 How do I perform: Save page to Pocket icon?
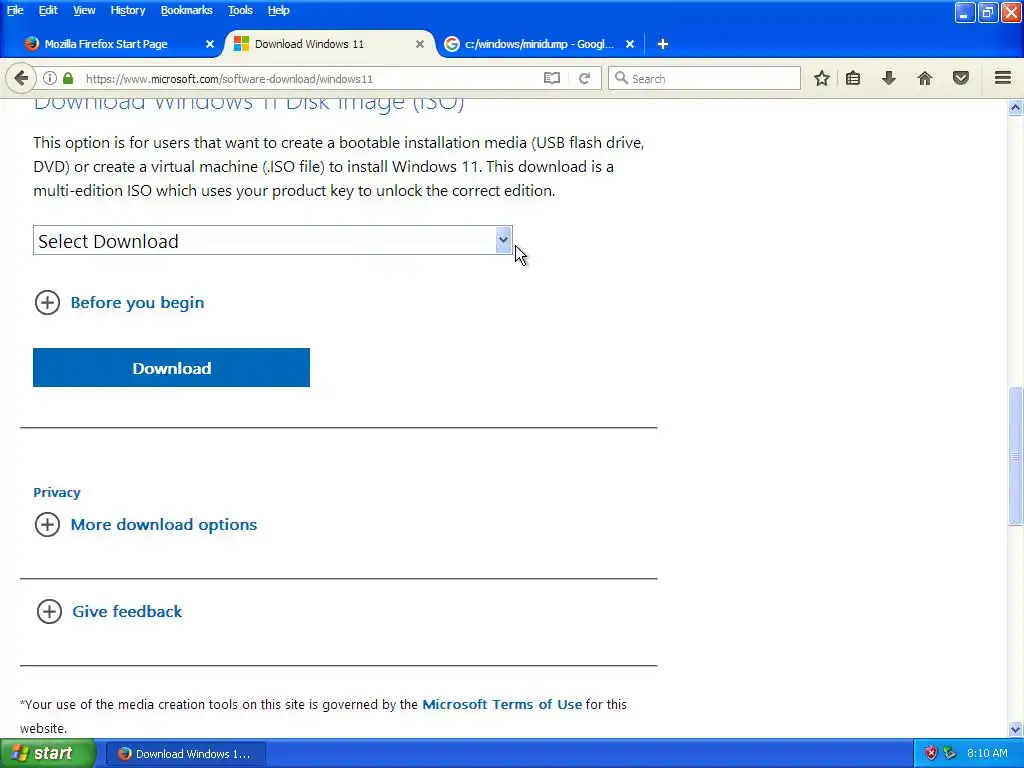(x=961, y=78)
